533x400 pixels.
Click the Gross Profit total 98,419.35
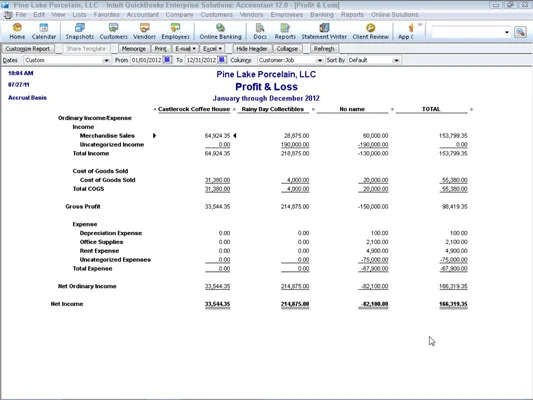coord(454,206)
